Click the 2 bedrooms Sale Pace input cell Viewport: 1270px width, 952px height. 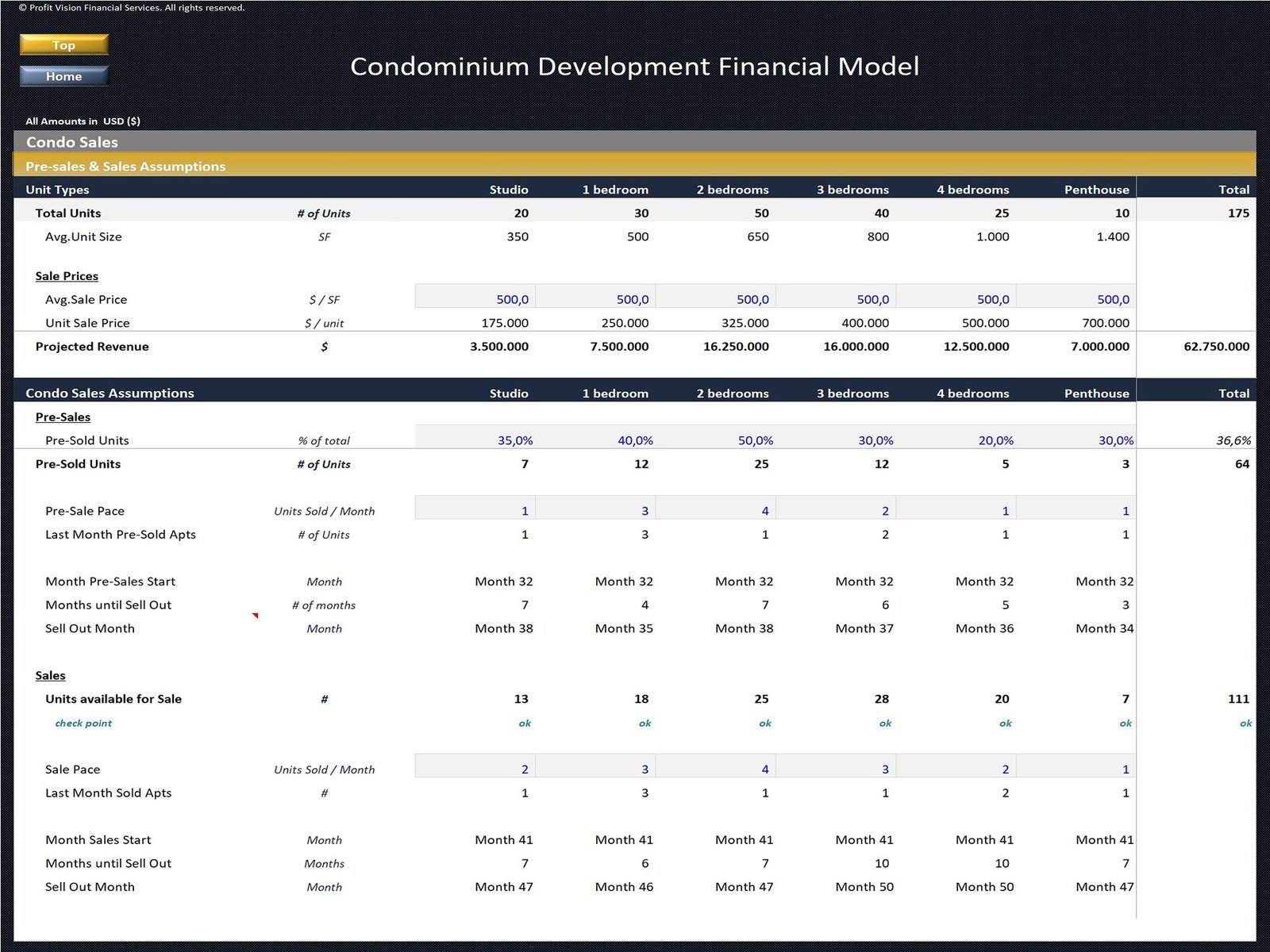click(715, 770)
